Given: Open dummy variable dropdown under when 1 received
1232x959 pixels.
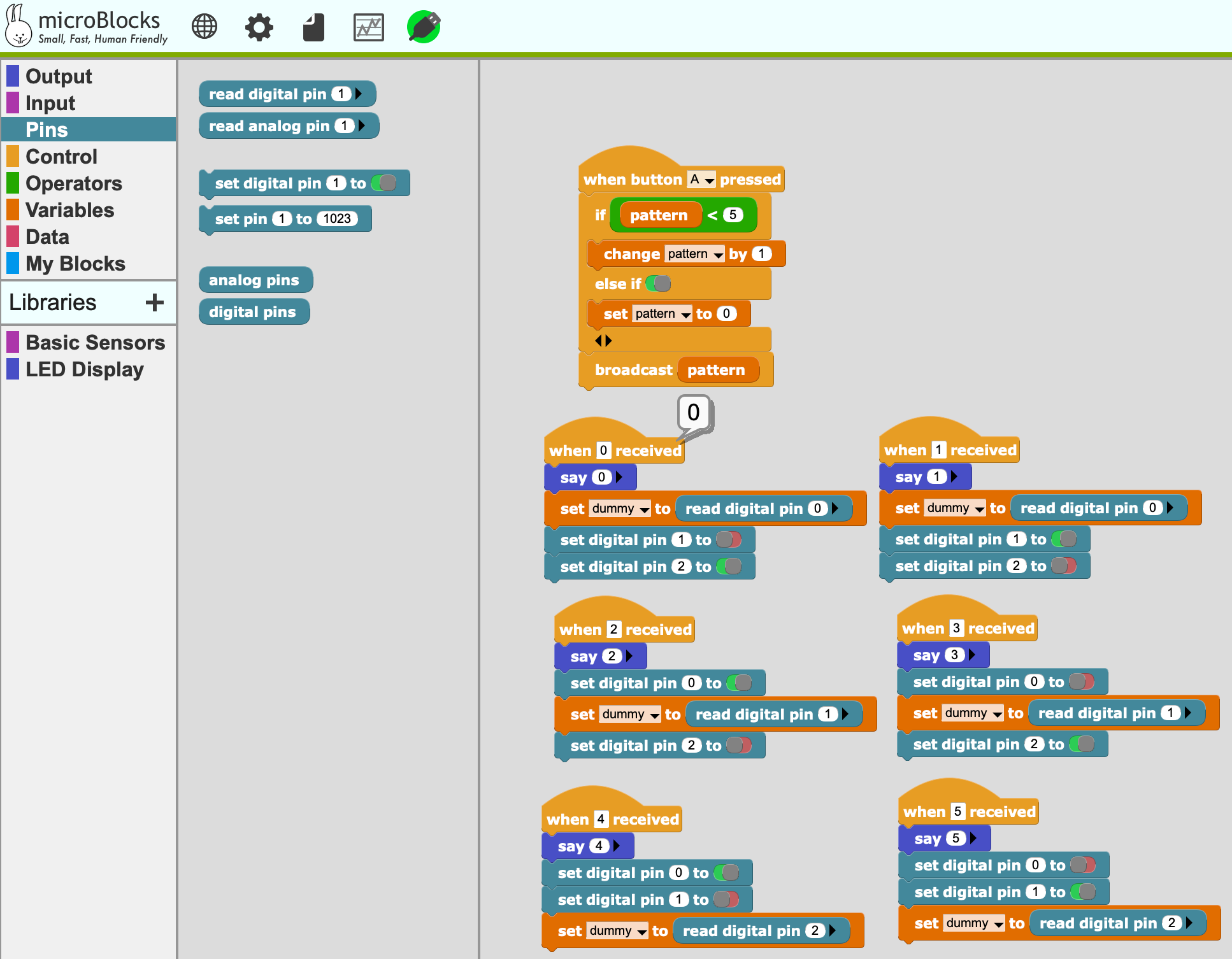Looking at the screenshot, I should click(956, 508).
